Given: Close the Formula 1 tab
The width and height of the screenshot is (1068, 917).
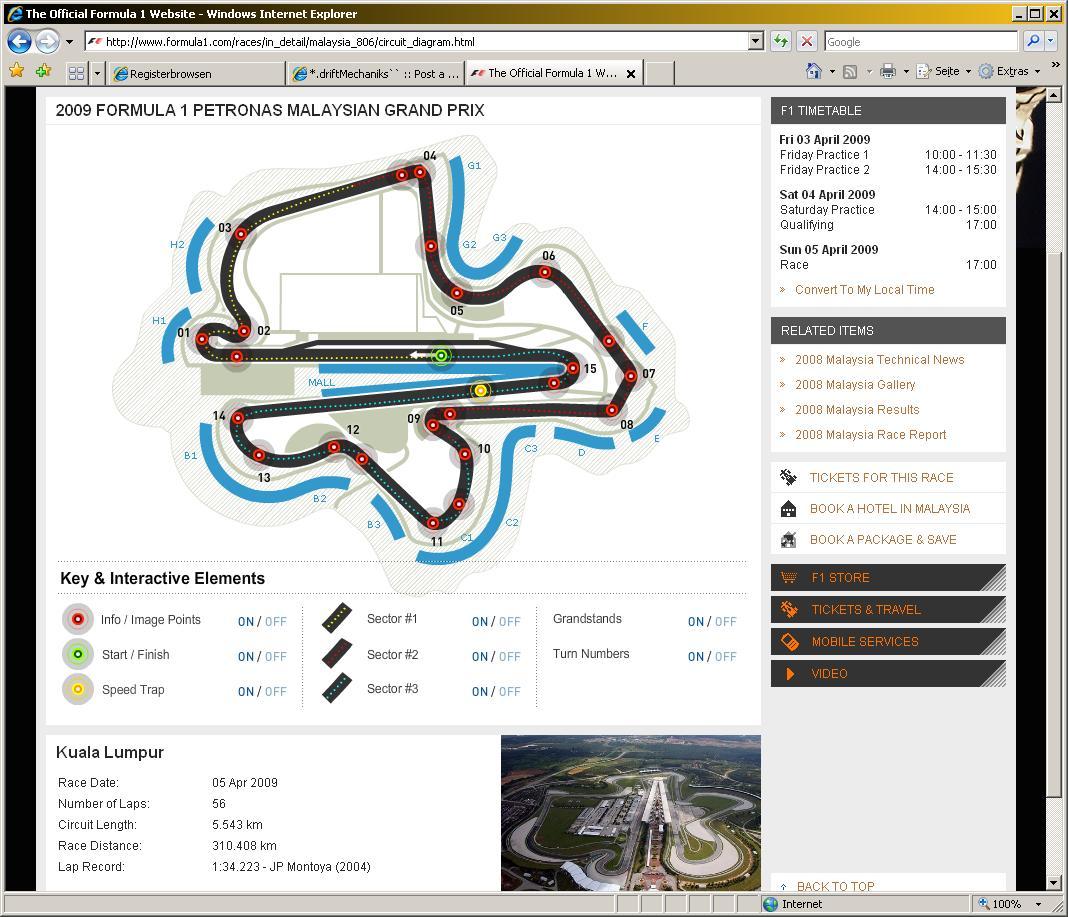Looking at the screenshot, I should coord(631,74).
